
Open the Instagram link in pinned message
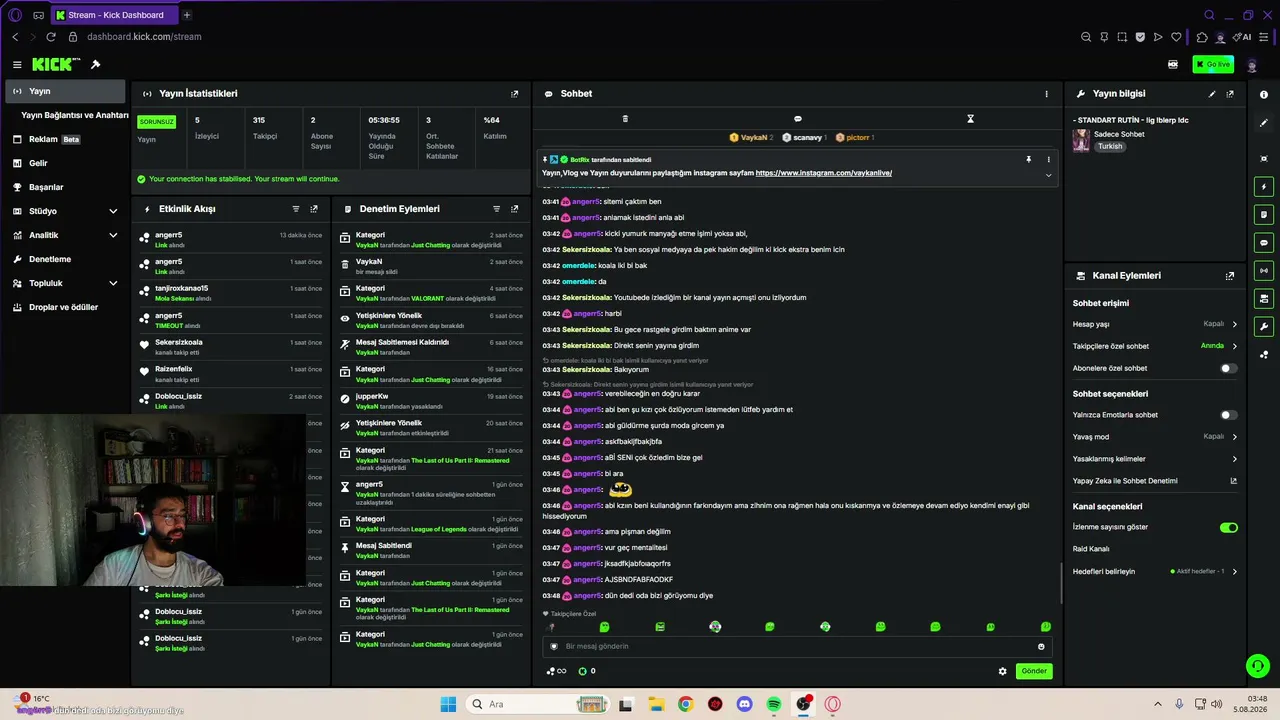tap(823, 173)
